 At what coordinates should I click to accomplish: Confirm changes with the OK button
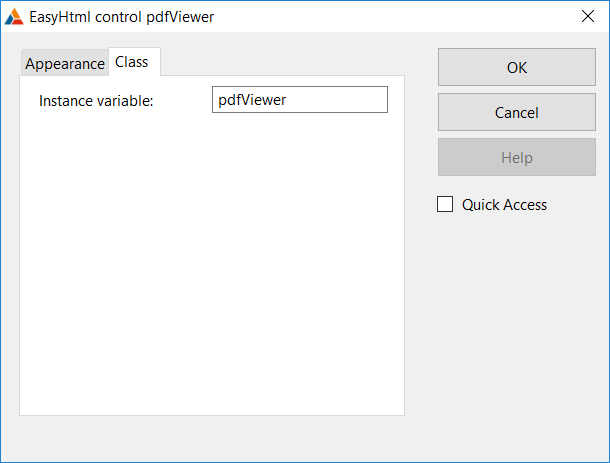[x=517, y=67]
